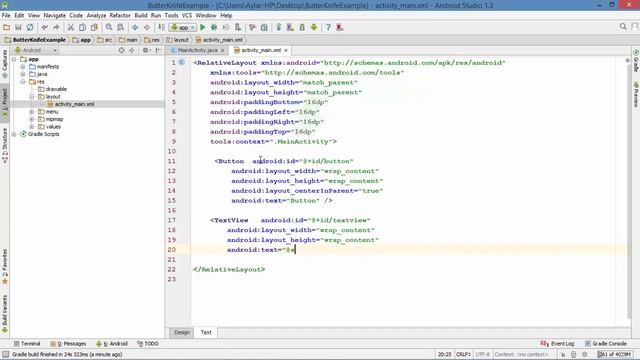640x360 pixels.
Task: Click the Help question mark icon
Action: pos(328,27)
